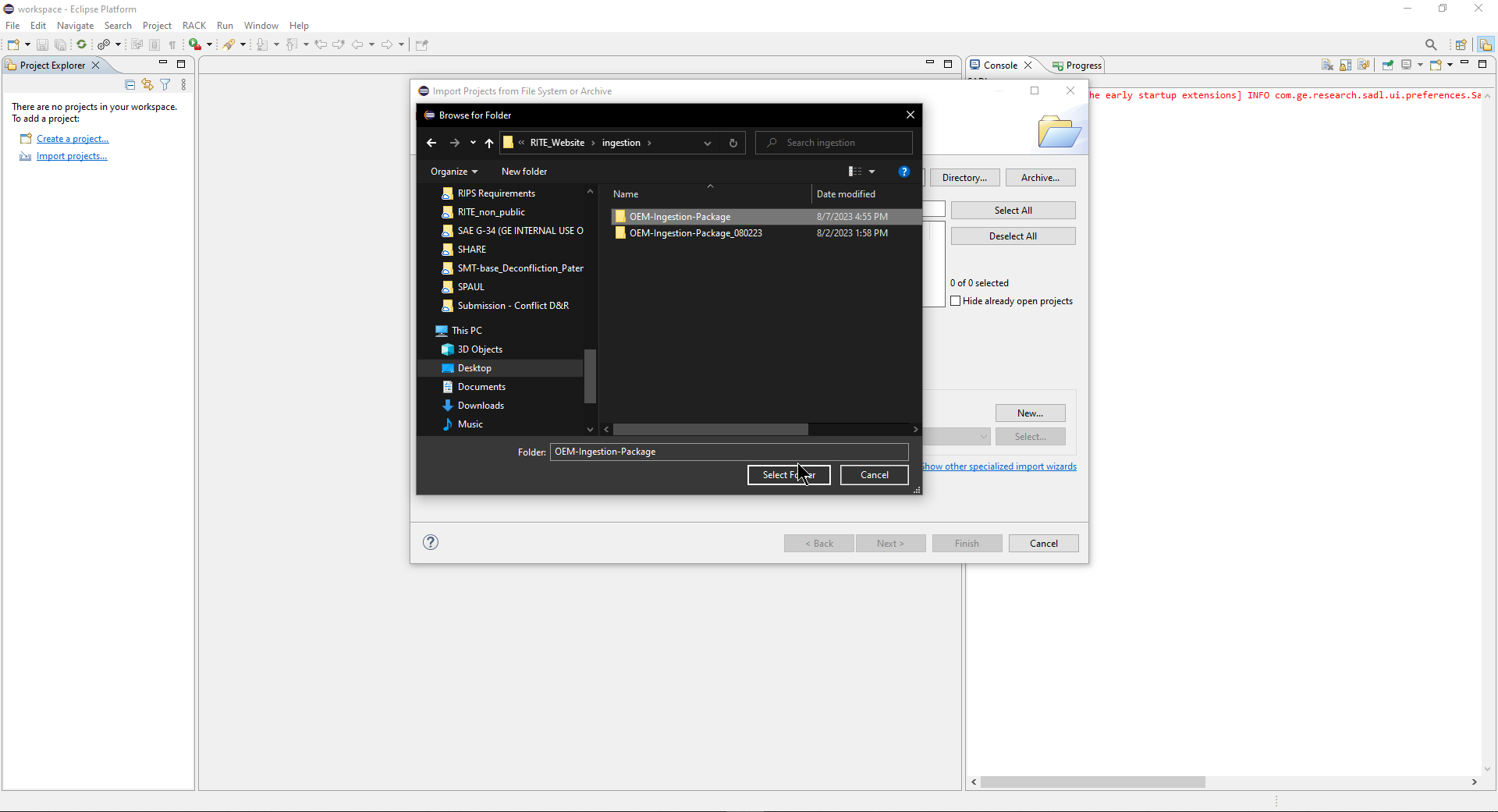This screenshot has width=1498, height=812.
Task: Open the Run toolbox dropdown arrow
Action: pyautogui.click(x=209, y=44)
